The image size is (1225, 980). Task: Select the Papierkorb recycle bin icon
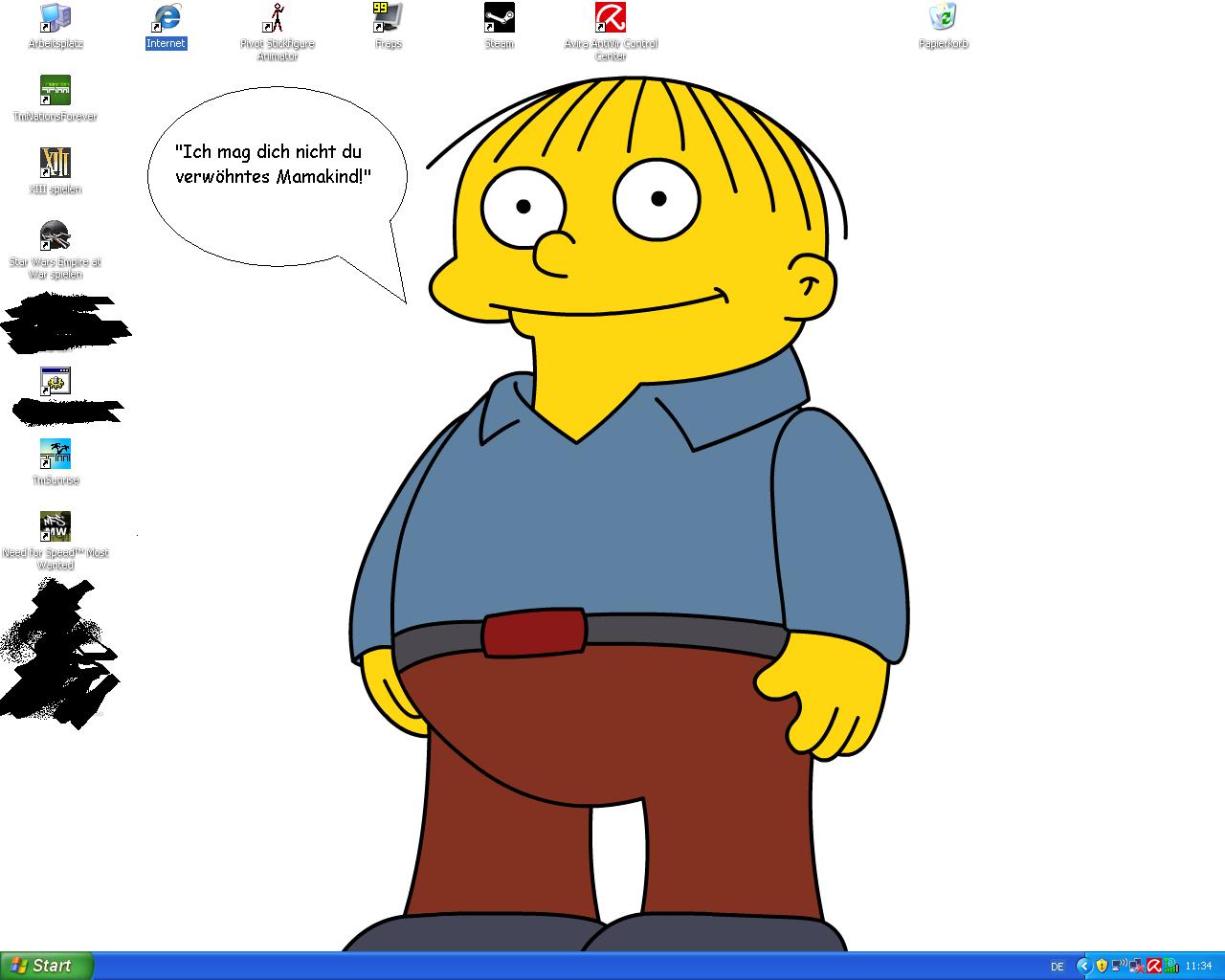point(943,18)
